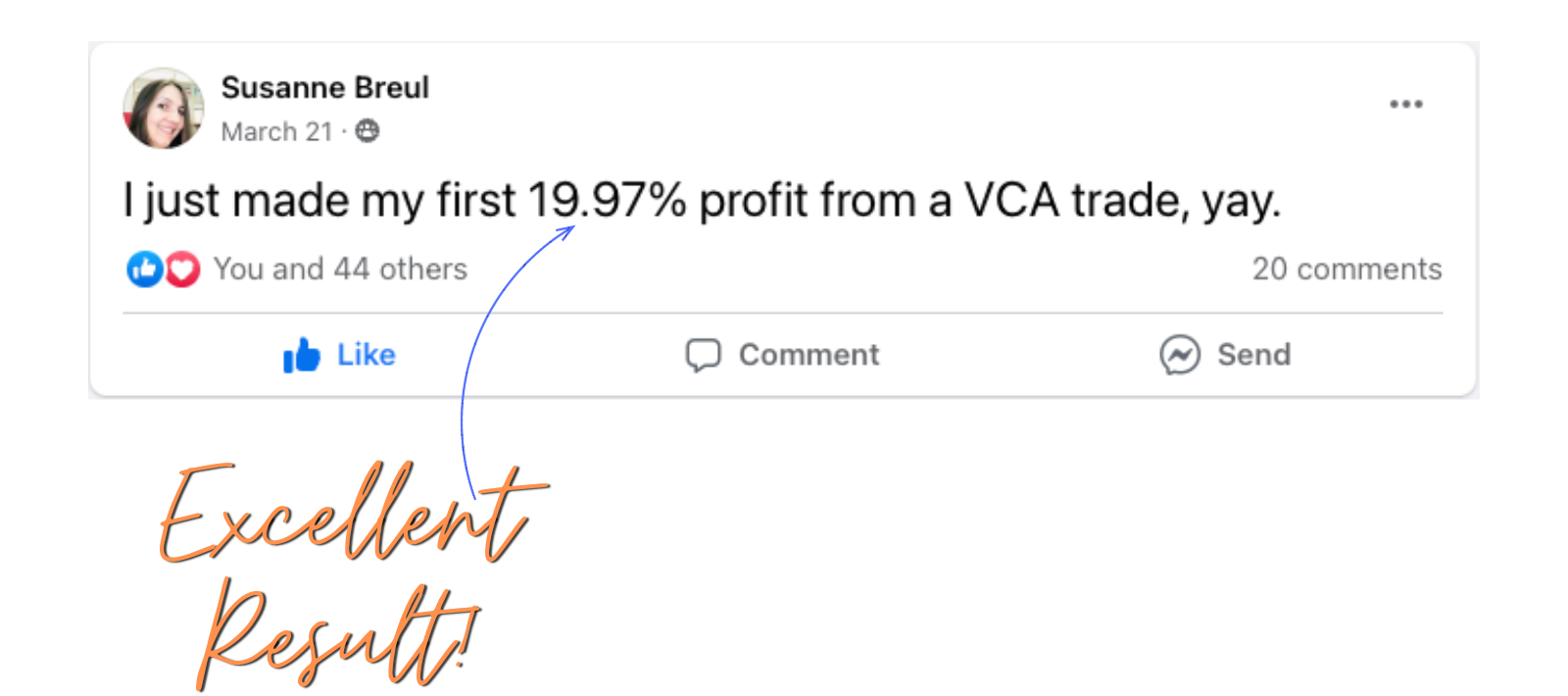This screenshot has height=696, width=1568.
Task: Click the Susanne Breul name link
Action: click(x=324, y=88)
